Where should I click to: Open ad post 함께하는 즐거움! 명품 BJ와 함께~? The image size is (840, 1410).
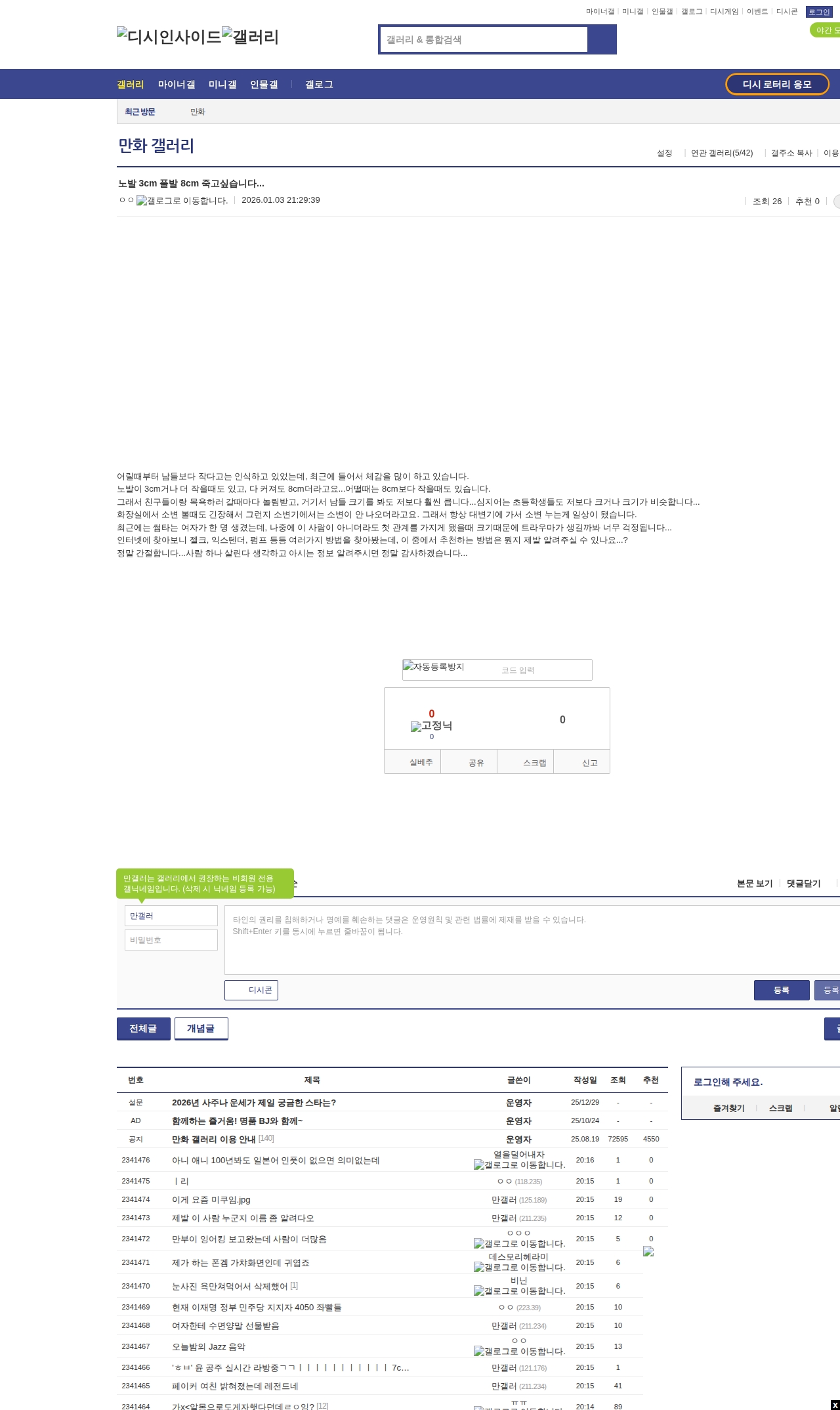(238, 1121)
